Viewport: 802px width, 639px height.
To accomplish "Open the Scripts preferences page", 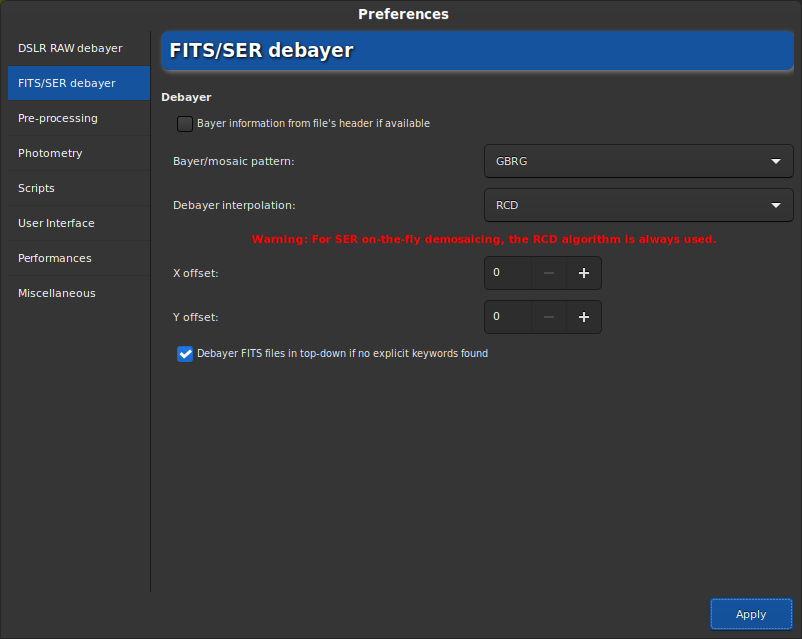I will point(37,188).
